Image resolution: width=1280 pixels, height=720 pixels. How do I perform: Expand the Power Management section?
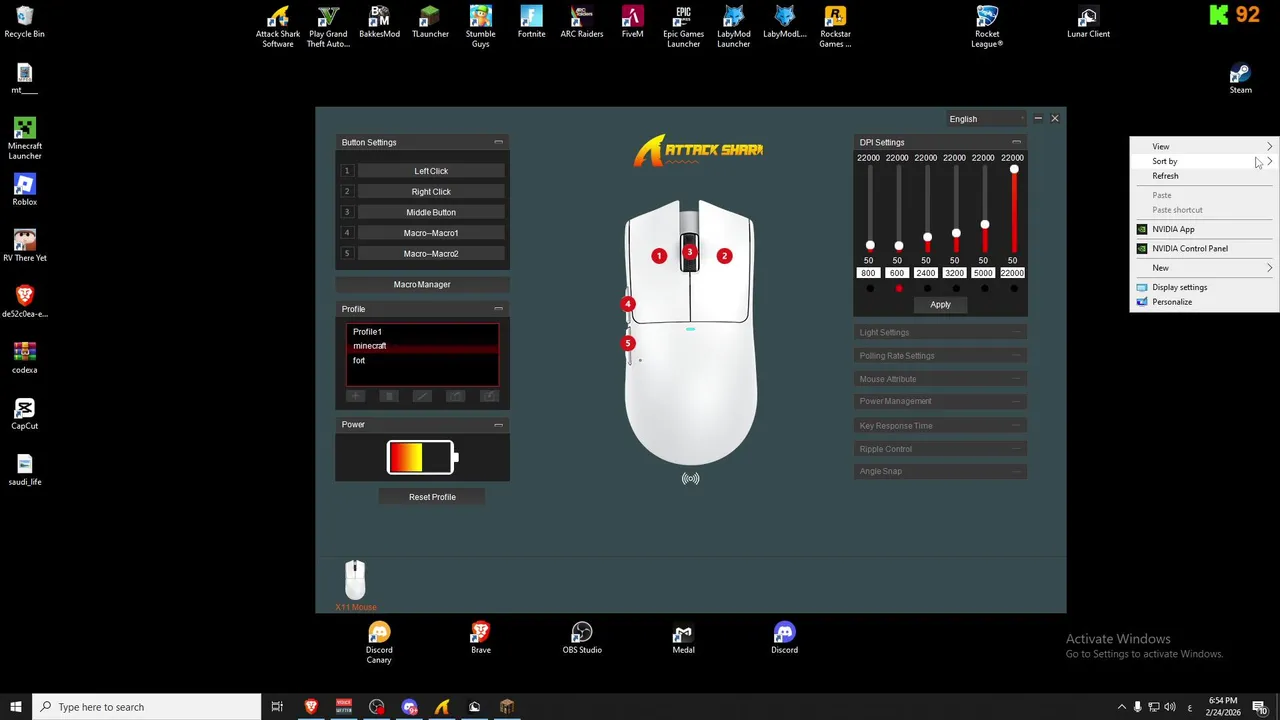point(940,401)
